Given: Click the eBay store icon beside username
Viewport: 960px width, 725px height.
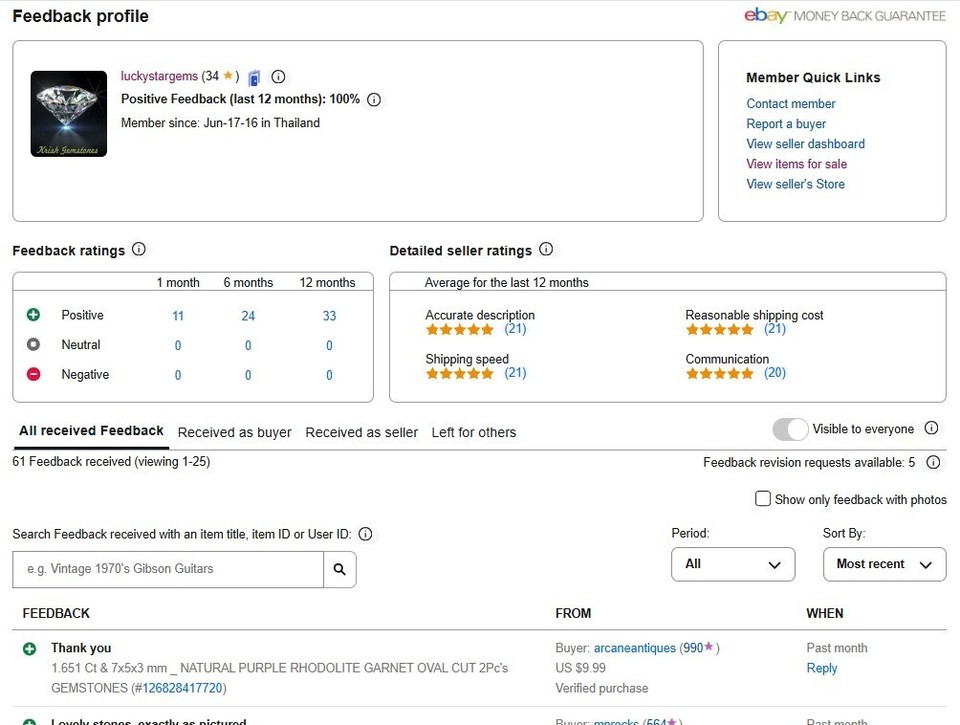Looking at the screenshot, I should [255, 77].
